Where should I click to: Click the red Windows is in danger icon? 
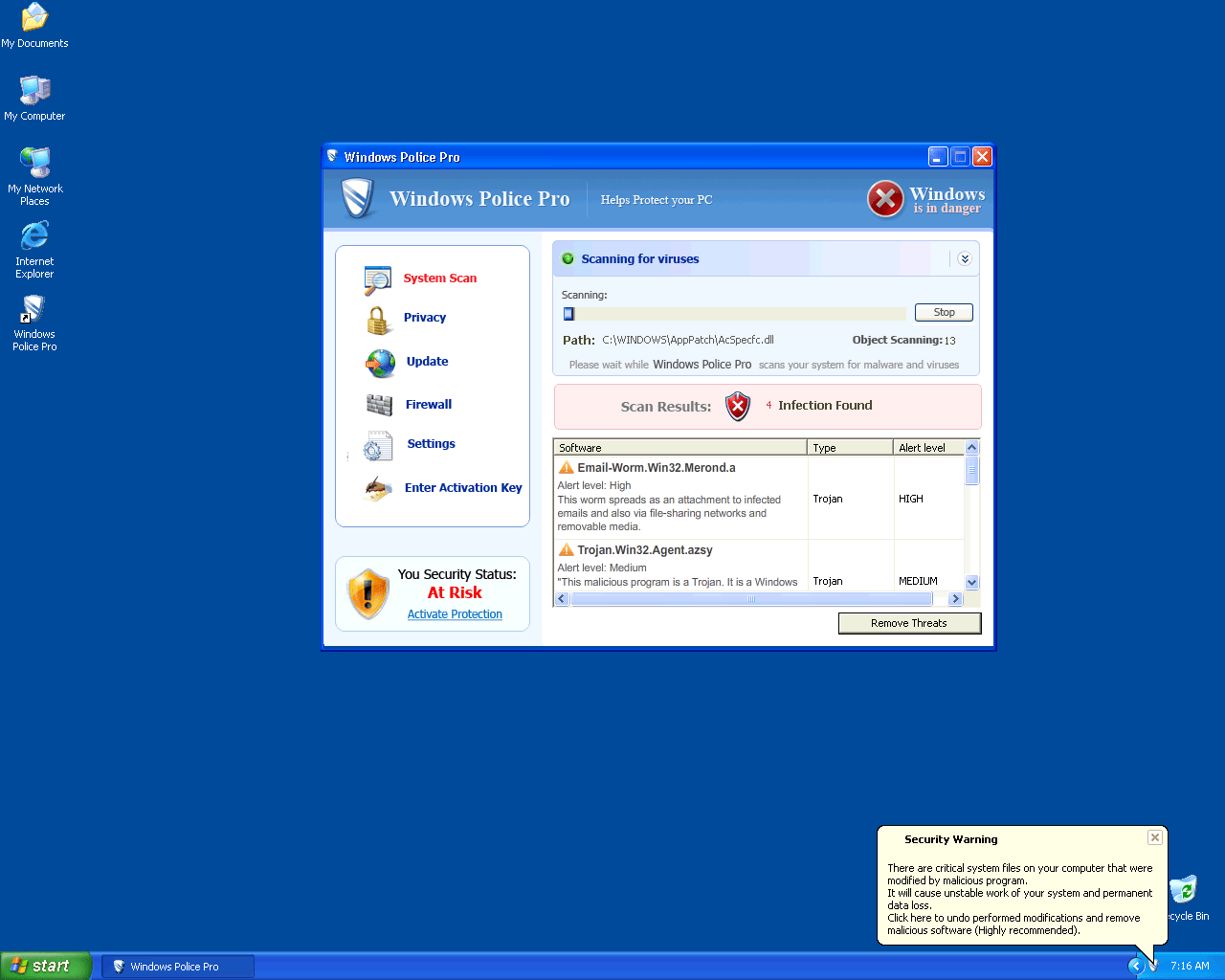click(x=885, y=199)
